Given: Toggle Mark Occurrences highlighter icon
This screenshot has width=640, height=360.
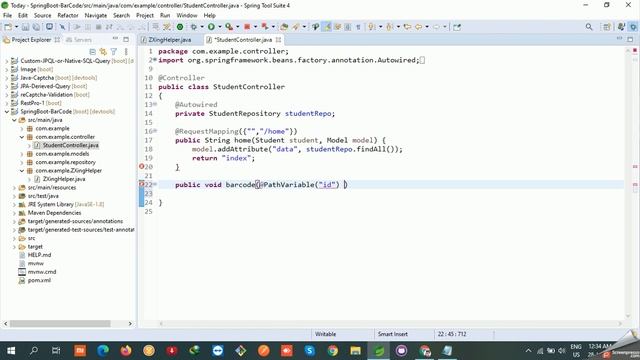Looking at the screenshot, I should [327, 27].
